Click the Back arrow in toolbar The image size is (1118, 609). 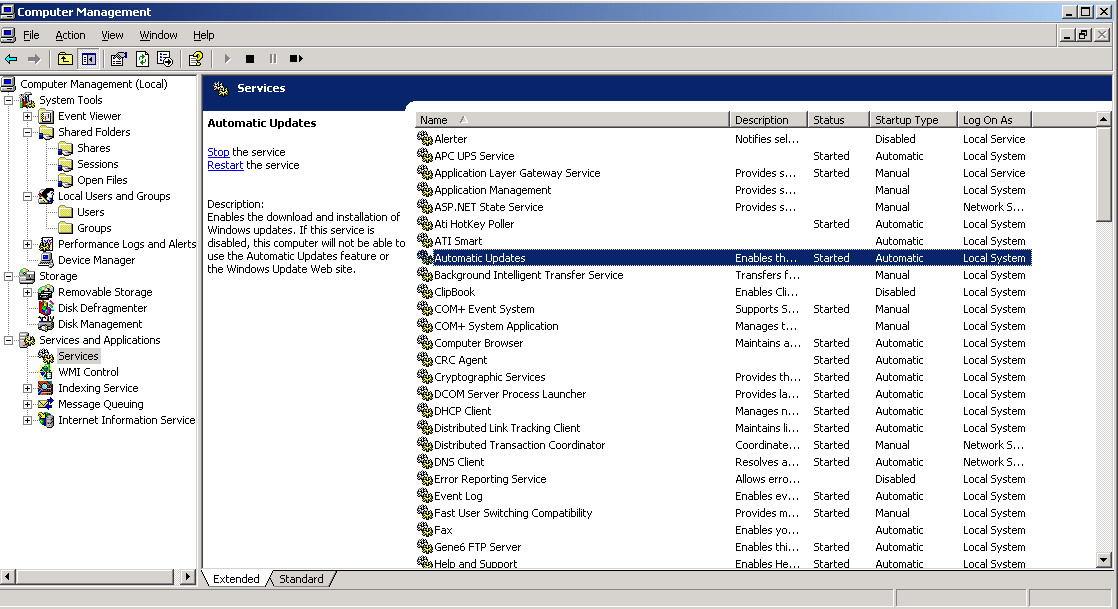11,59
